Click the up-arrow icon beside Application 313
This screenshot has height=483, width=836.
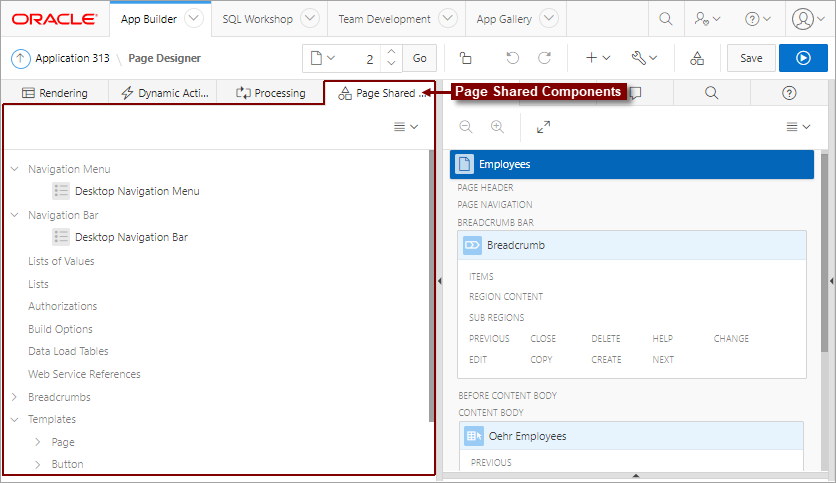[20, 58]
